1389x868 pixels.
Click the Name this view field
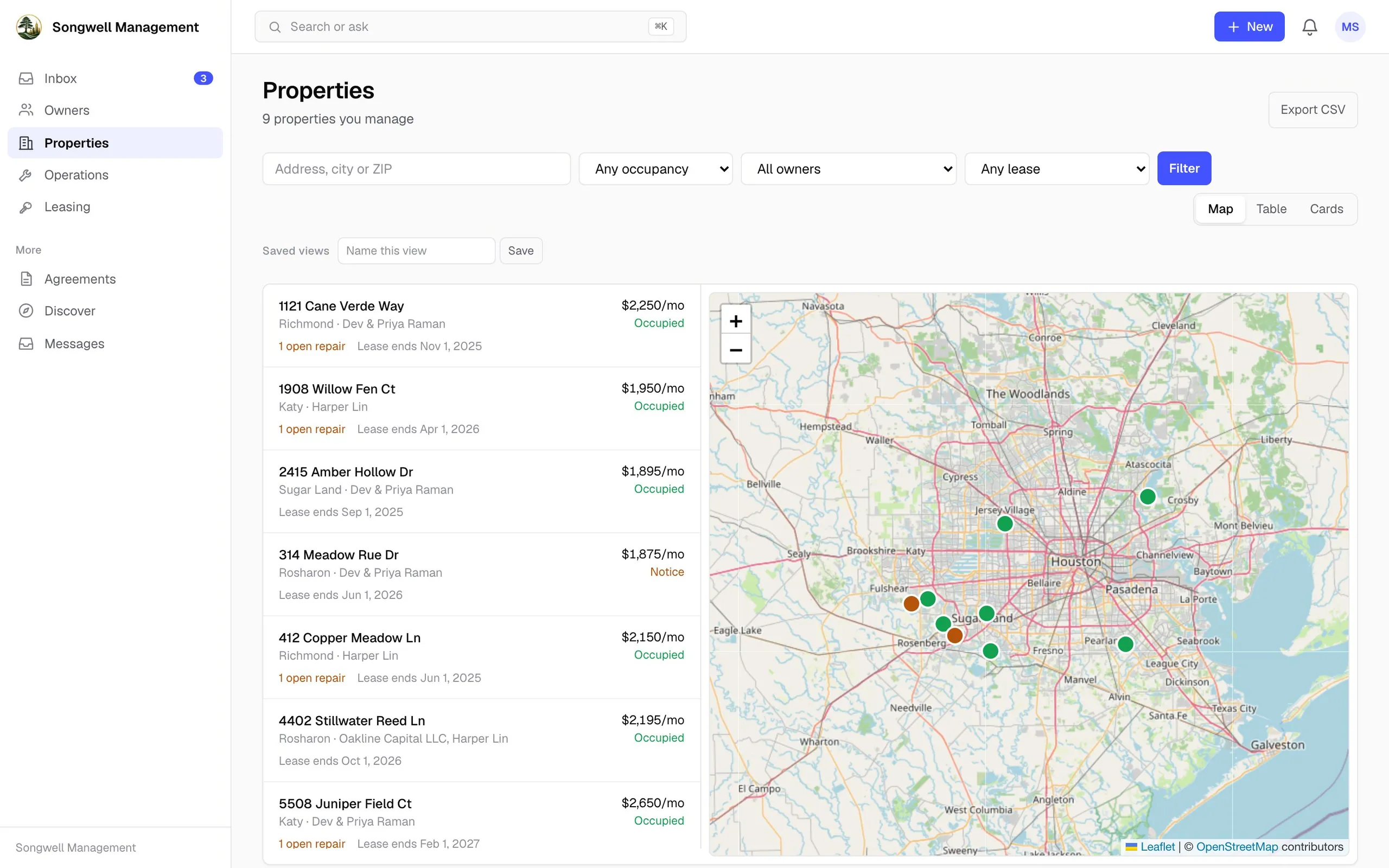(416, 251)
